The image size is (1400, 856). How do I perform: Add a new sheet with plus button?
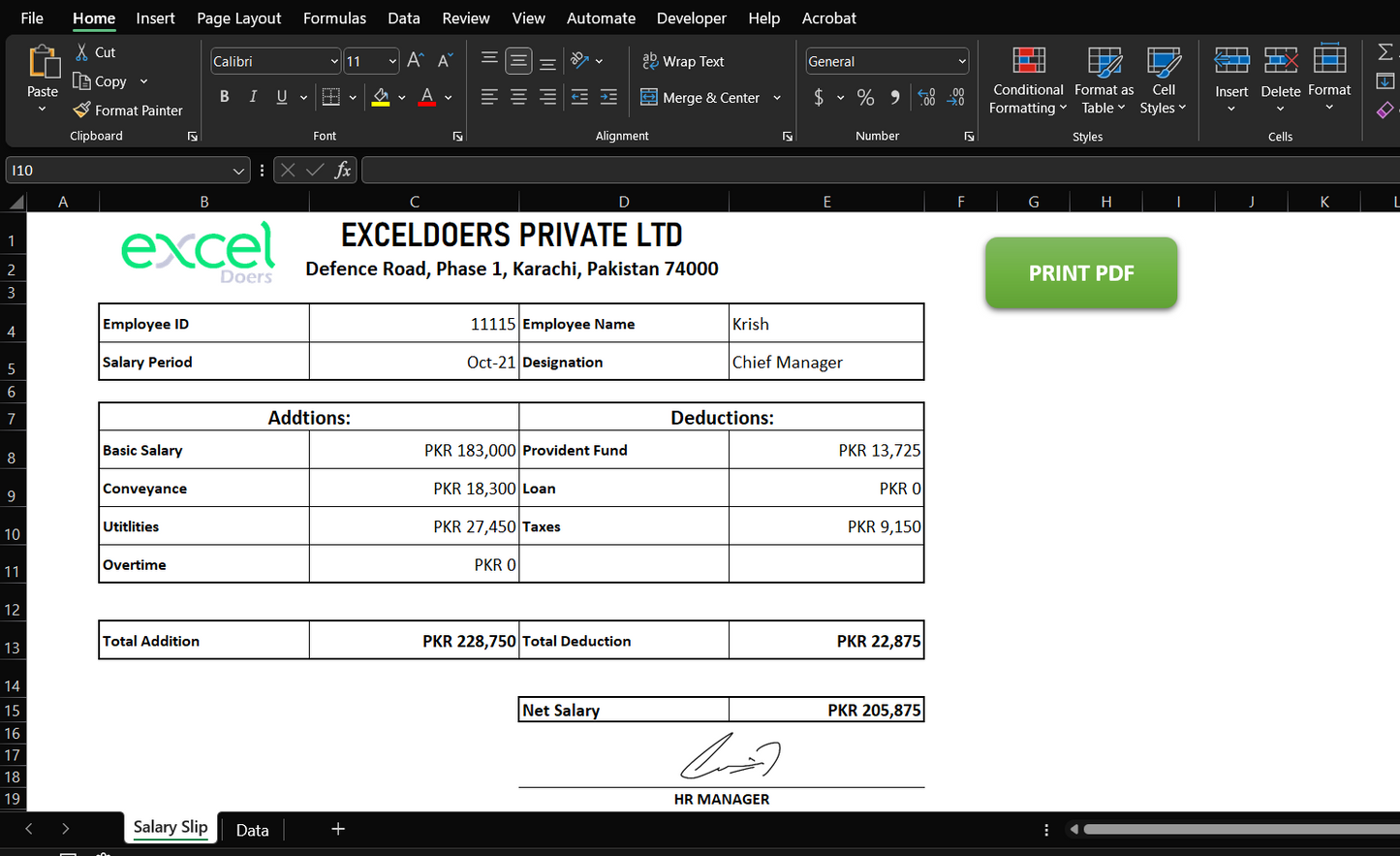pyautogui.click(x=338, y=829)
